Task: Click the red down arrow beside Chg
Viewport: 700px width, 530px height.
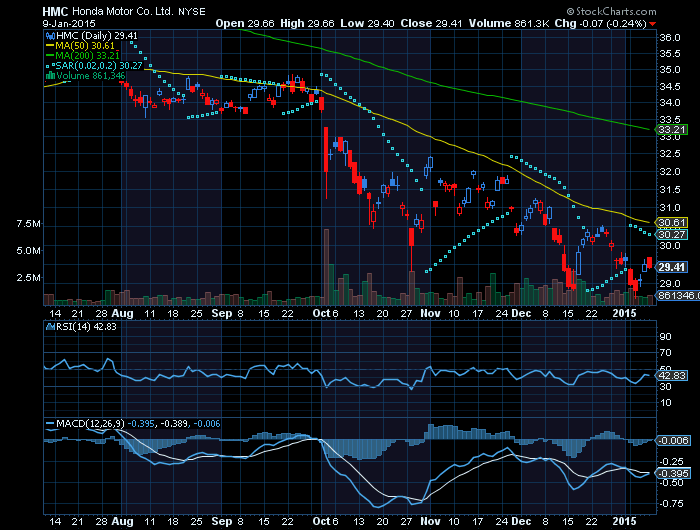Action: 653,24
